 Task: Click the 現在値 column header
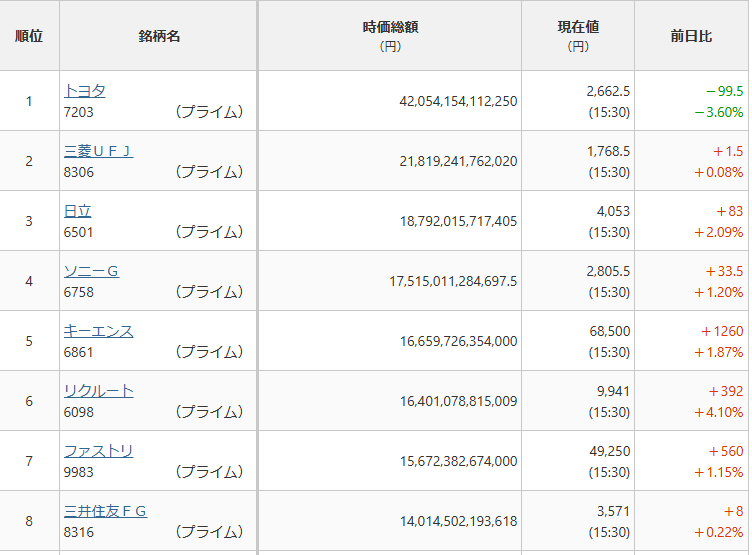(x=578, y=28)
